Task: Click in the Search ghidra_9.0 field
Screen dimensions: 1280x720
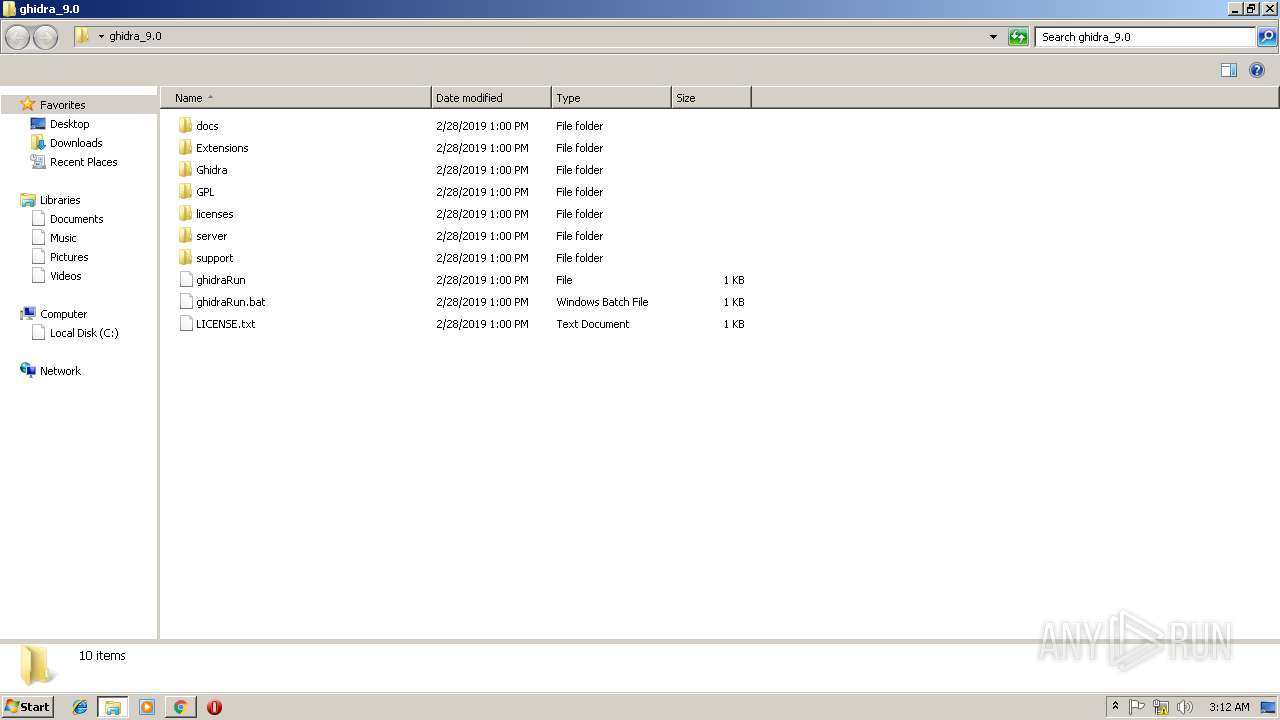Action: pyautogui.click(x=1145, y=37)
